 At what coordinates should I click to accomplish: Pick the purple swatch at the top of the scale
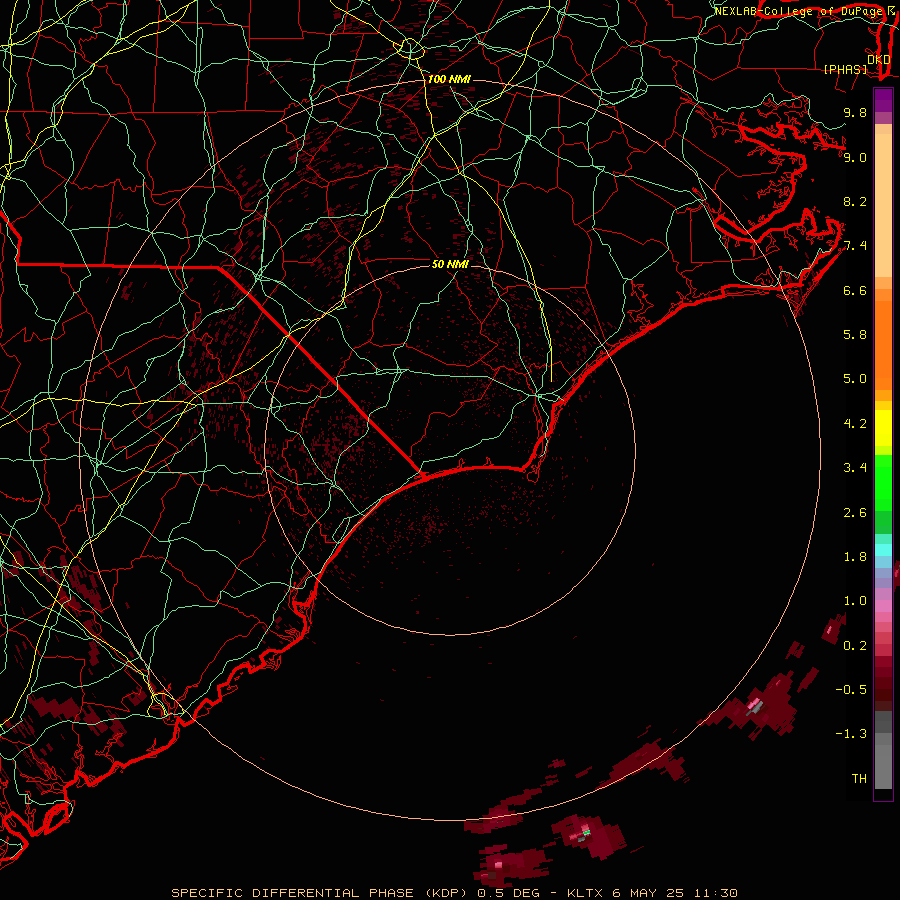tap(883, 100)
